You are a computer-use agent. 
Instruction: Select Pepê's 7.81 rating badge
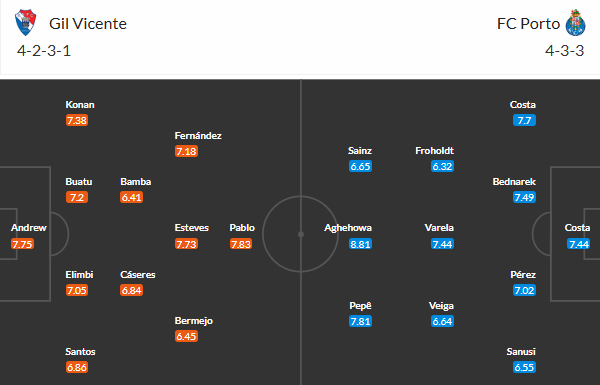tap(360, 321)
